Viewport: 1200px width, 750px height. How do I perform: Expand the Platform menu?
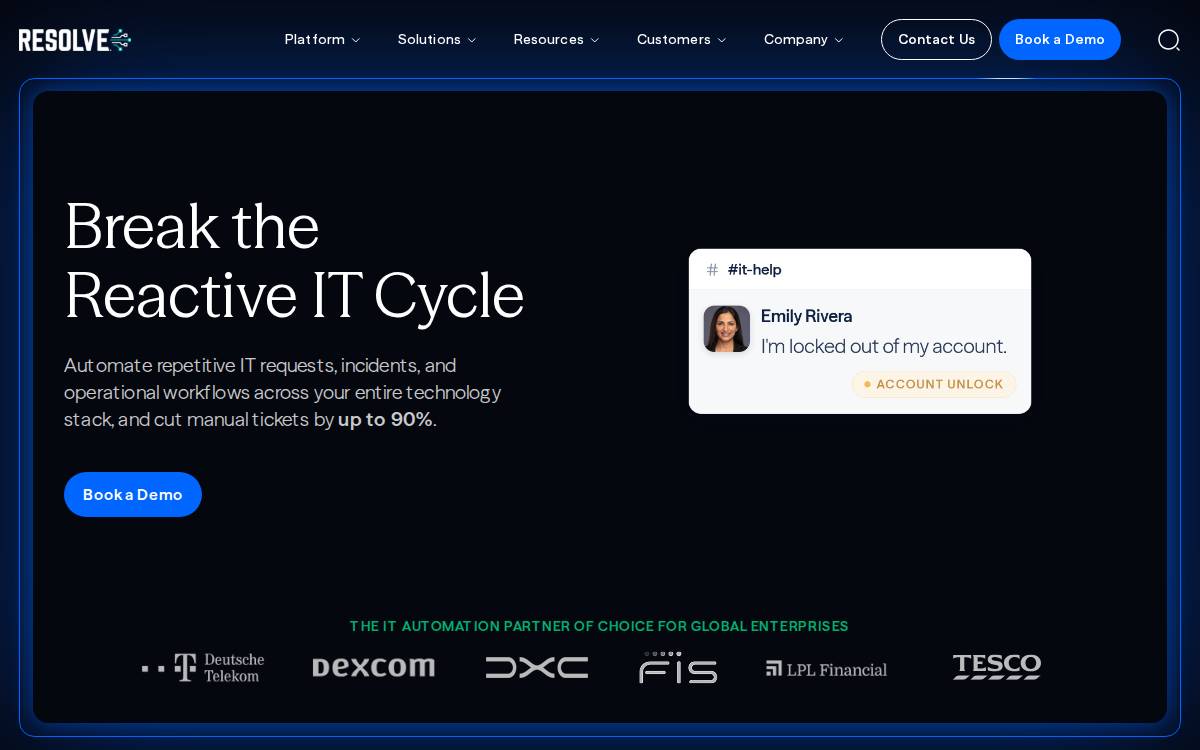pos(322,40)
